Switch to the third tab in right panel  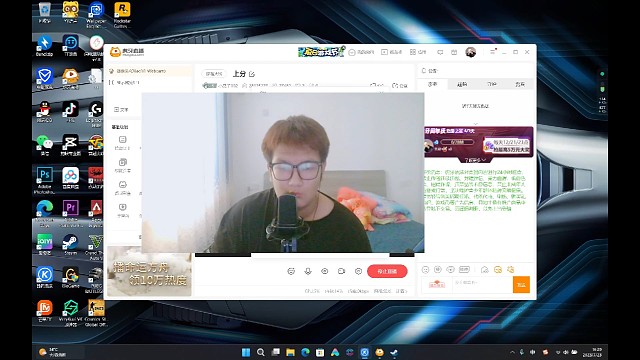(x=491, y=84)
